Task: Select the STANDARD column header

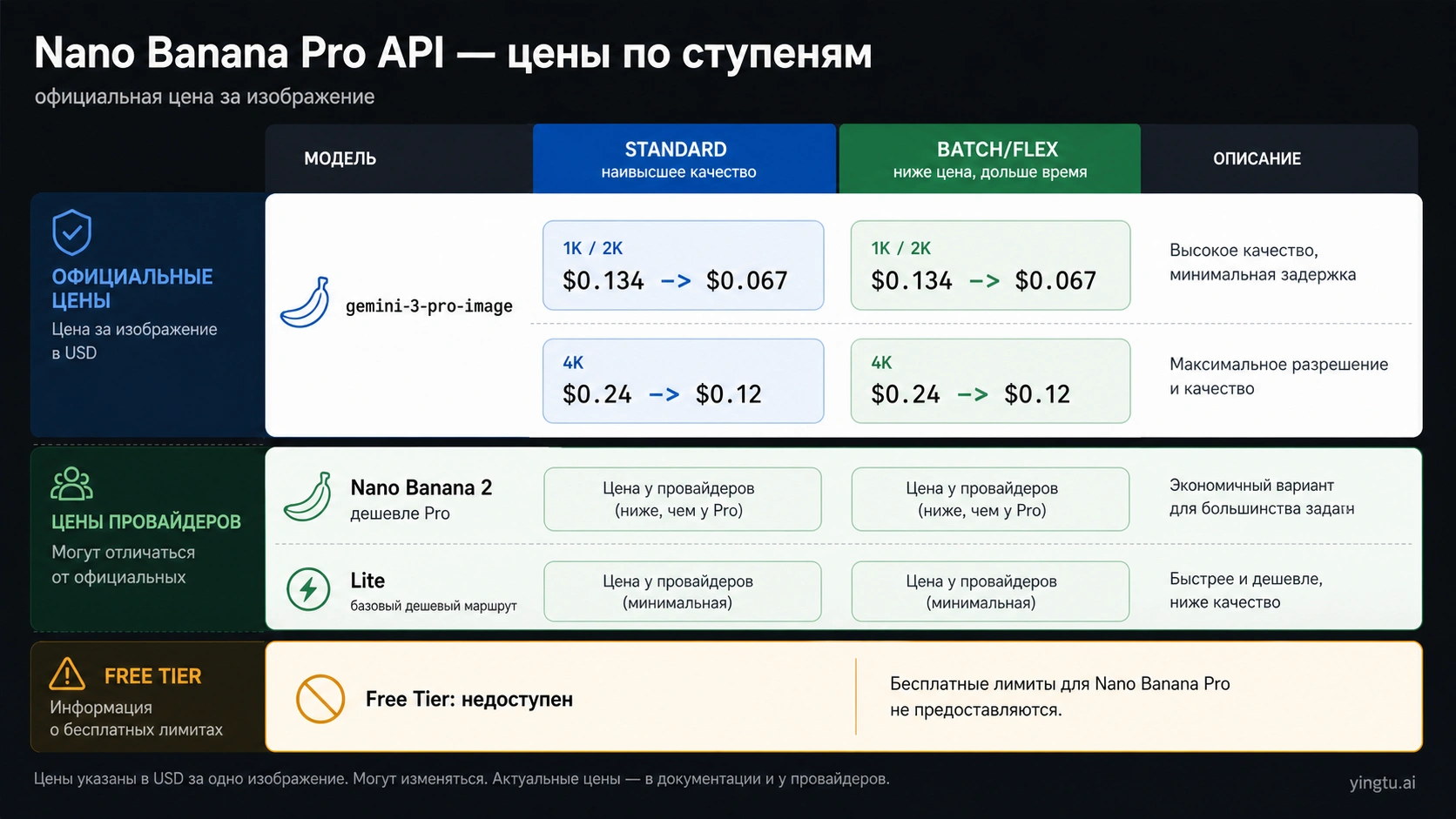Action: pyautogui.click(x=684, y=158)
